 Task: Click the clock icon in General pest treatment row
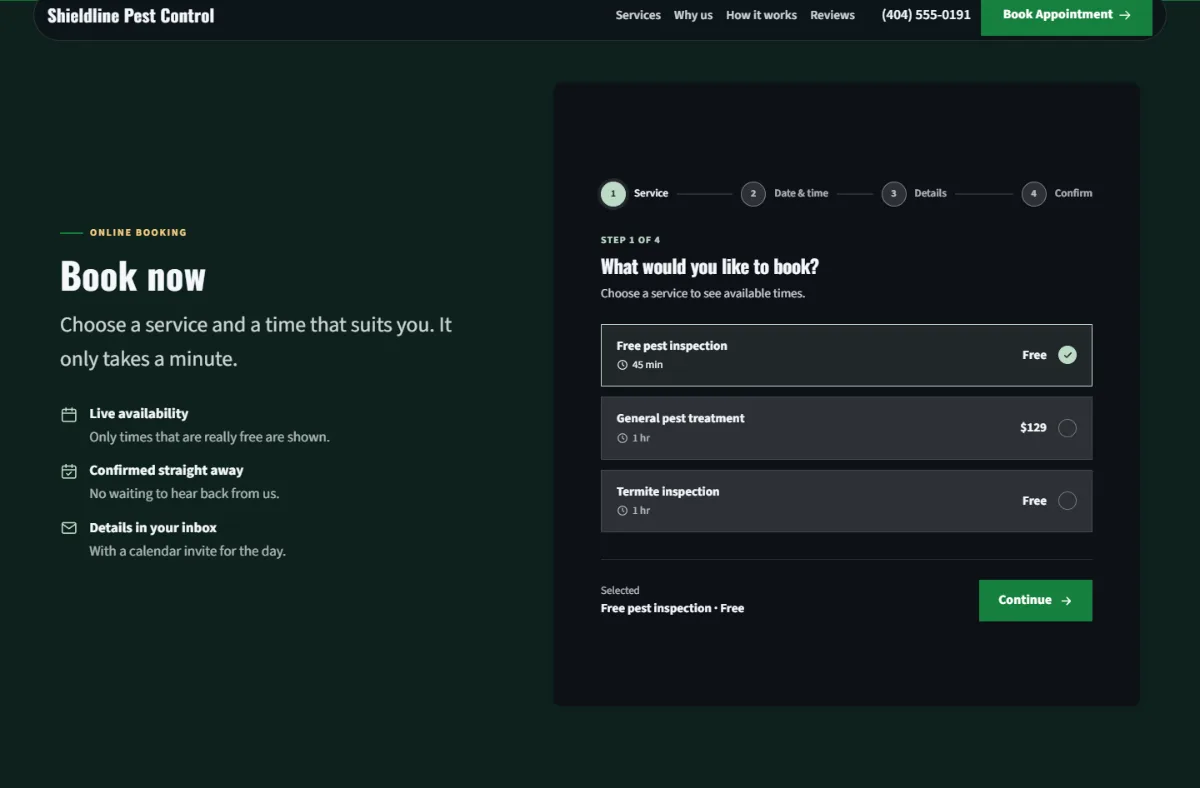click(622, 438)
